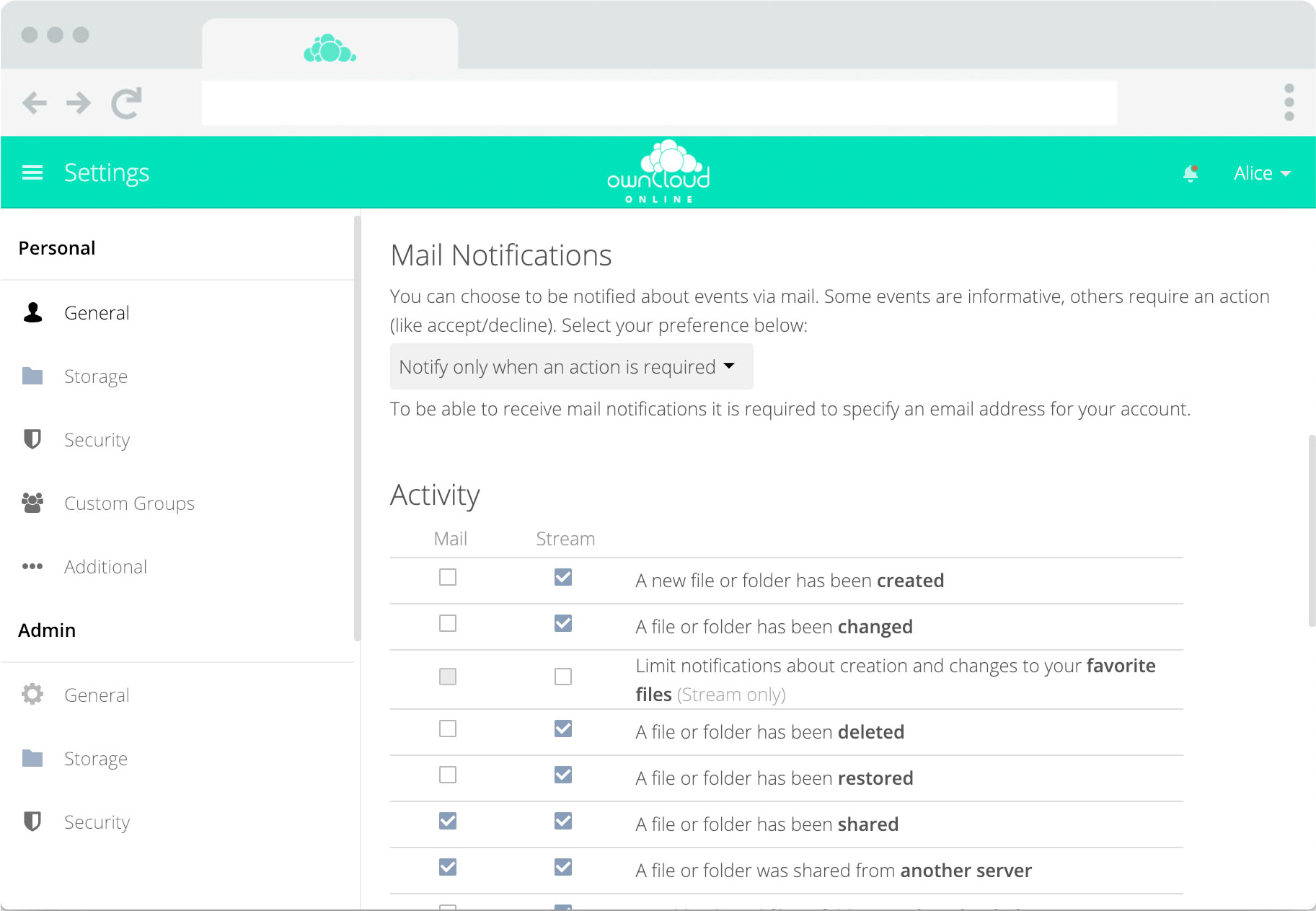
Task: Open the mail notification preference dropdown
Action: (571, 366)
